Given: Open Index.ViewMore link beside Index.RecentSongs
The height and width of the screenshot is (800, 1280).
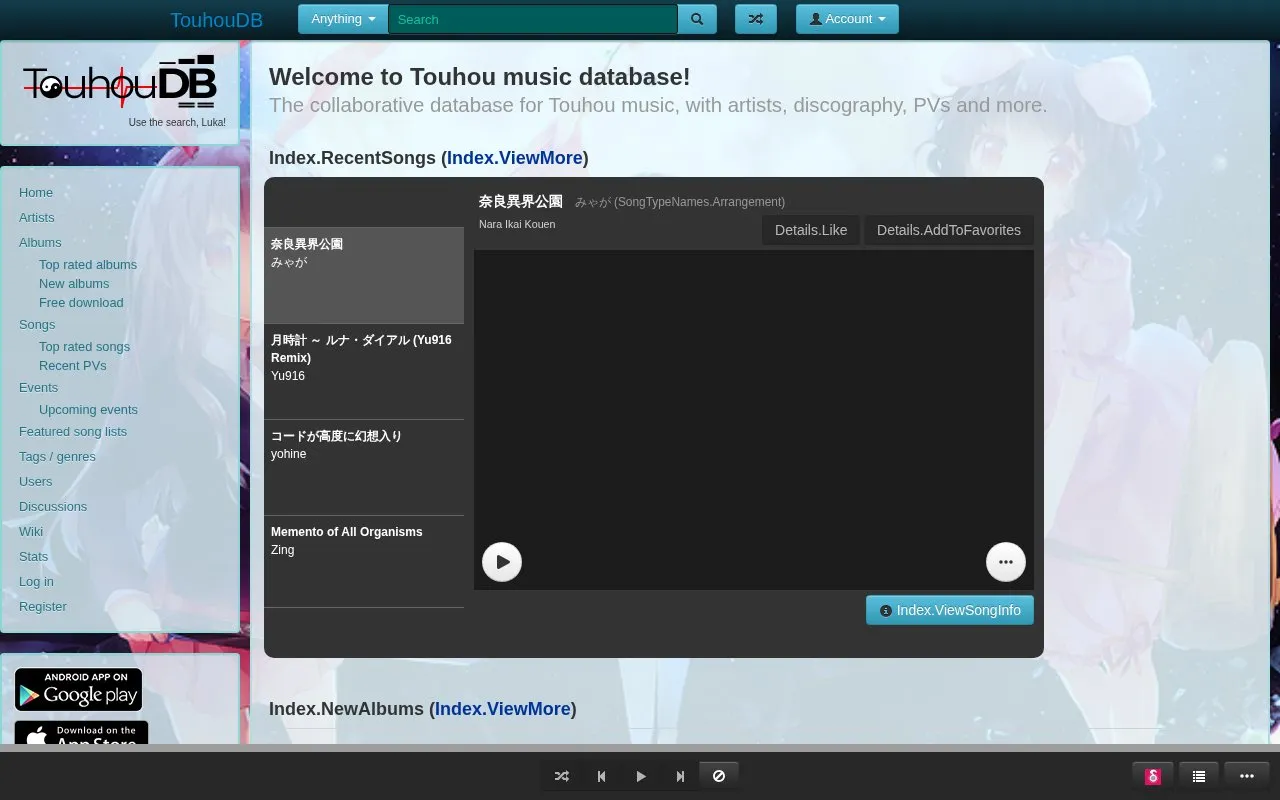Looking at the screenshot, I should tap(515, 158).
